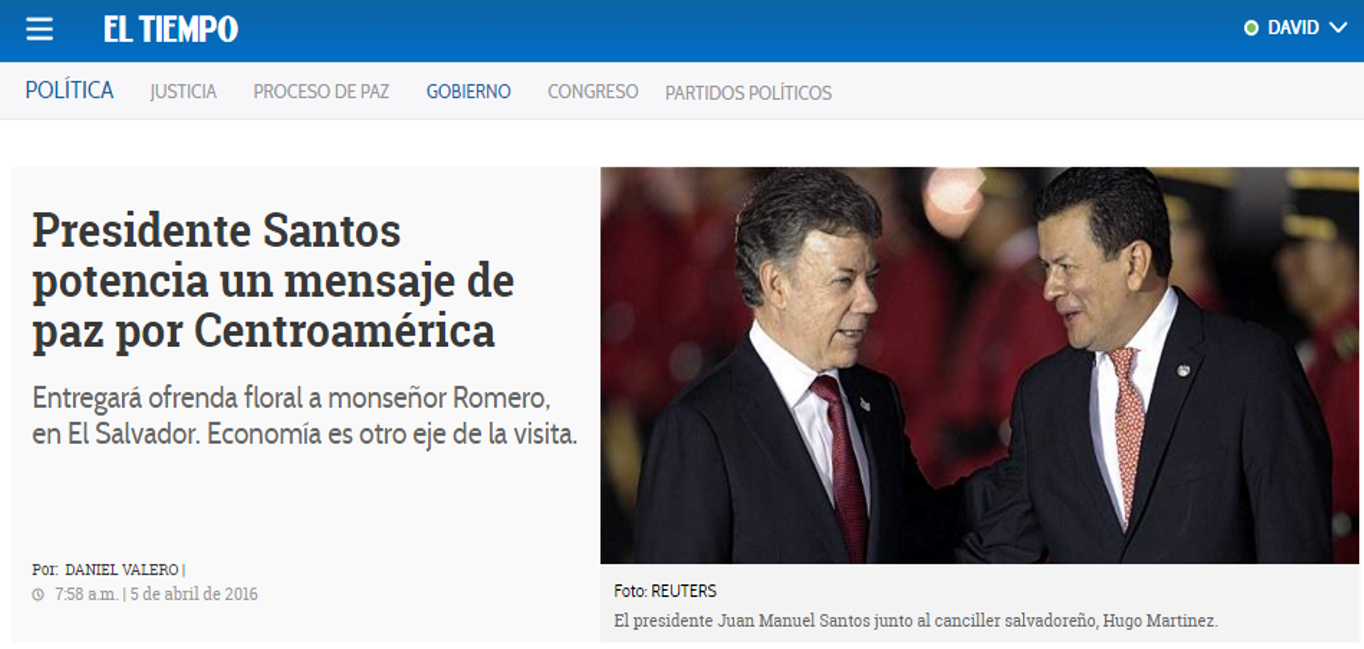This screenshot has height=649, width=1364.
Task: Select the JUSTICIA tab
Action: coord(183,92)
